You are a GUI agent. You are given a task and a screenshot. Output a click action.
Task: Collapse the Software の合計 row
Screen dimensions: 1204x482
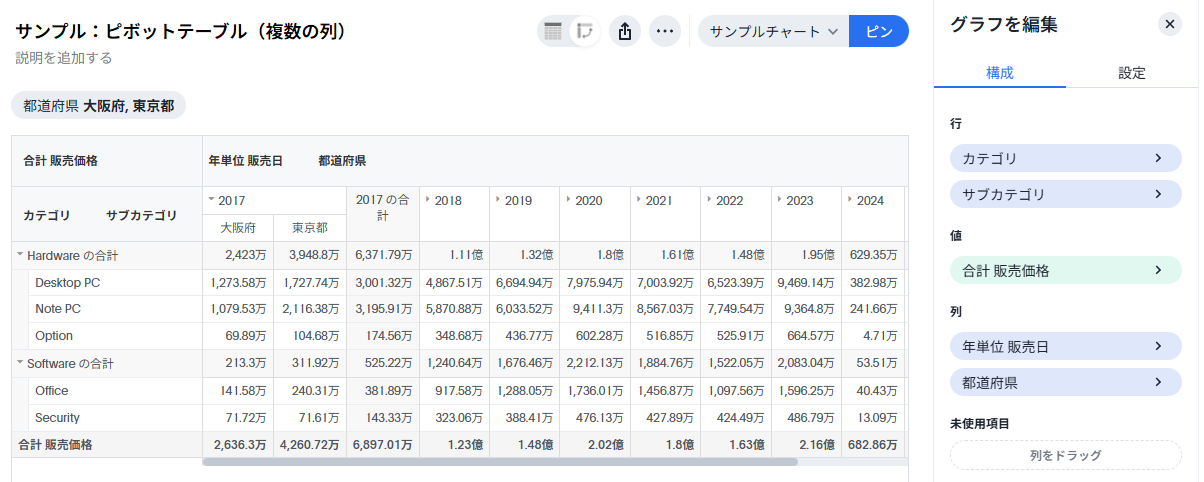point(20,363)
